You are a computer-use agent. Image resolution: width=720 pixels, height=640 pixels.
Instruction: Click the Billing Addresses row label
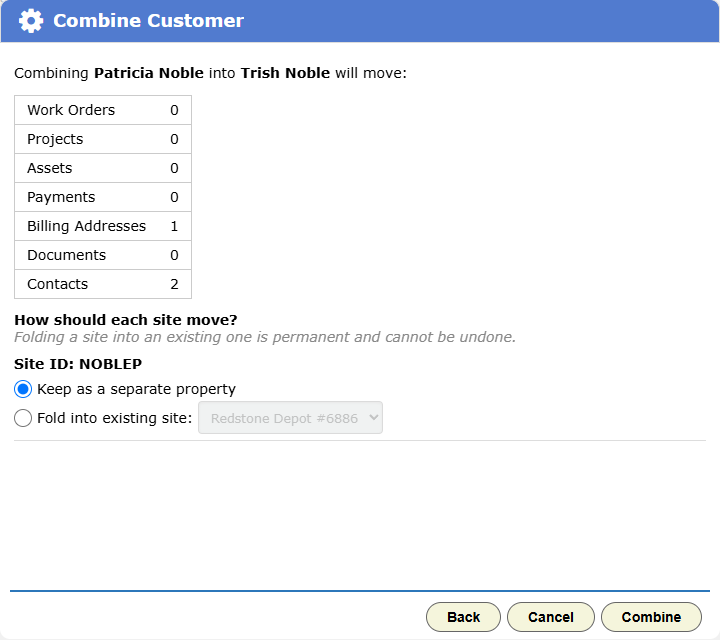click(x=86, y=226)
